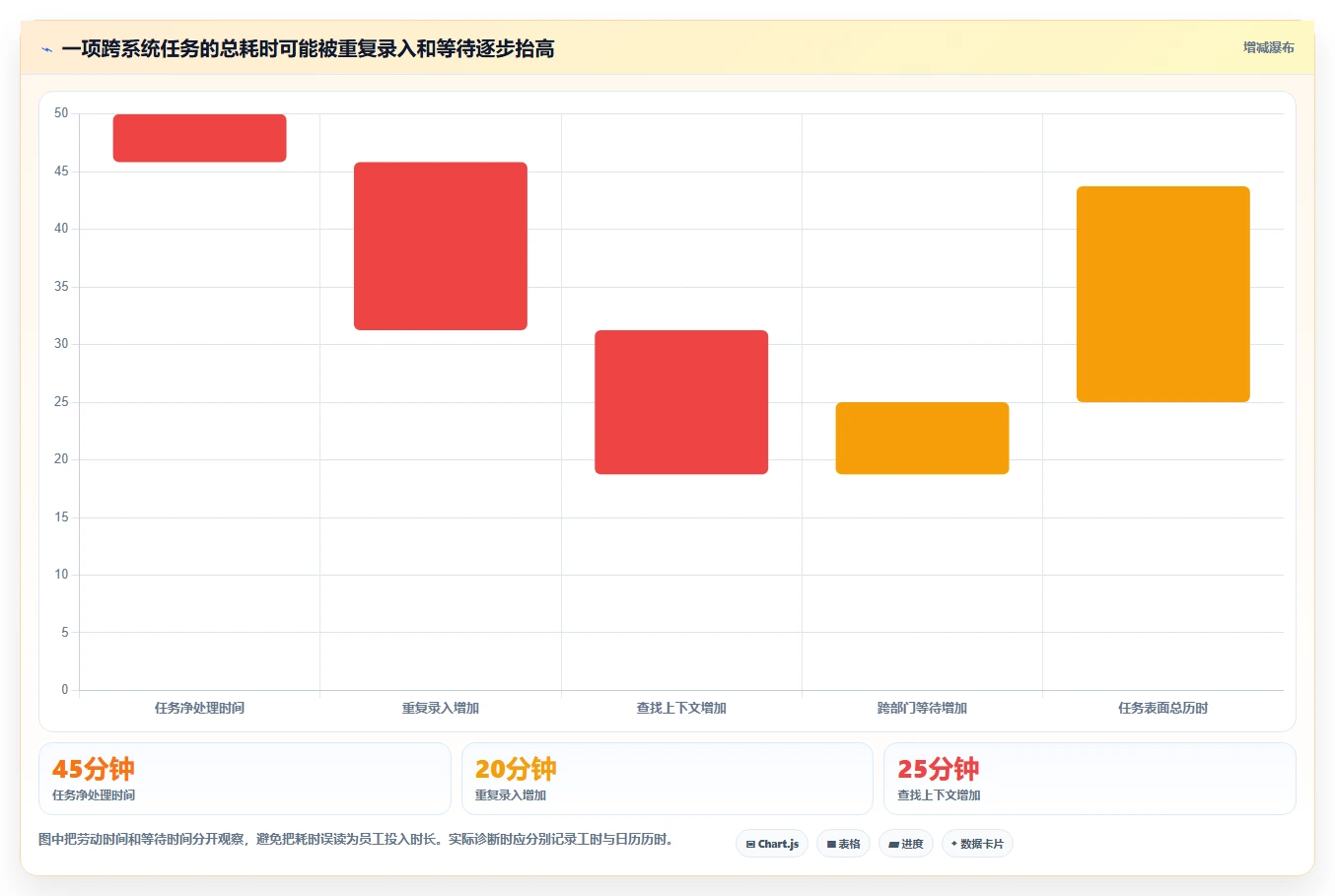Select the Chart.js tag chip

(x=772, y=844)
